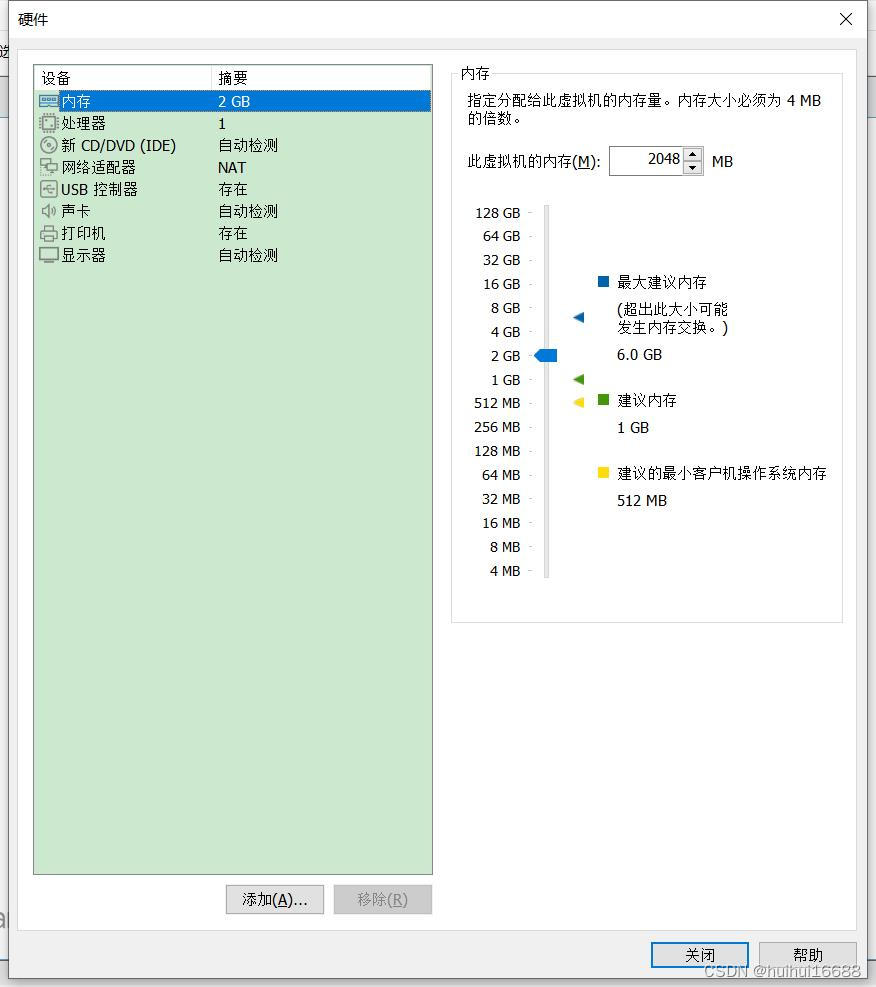This screenshot has height=987, width=876.
Task: Click the green legend square for 建议内存
Action: (603, 400)
